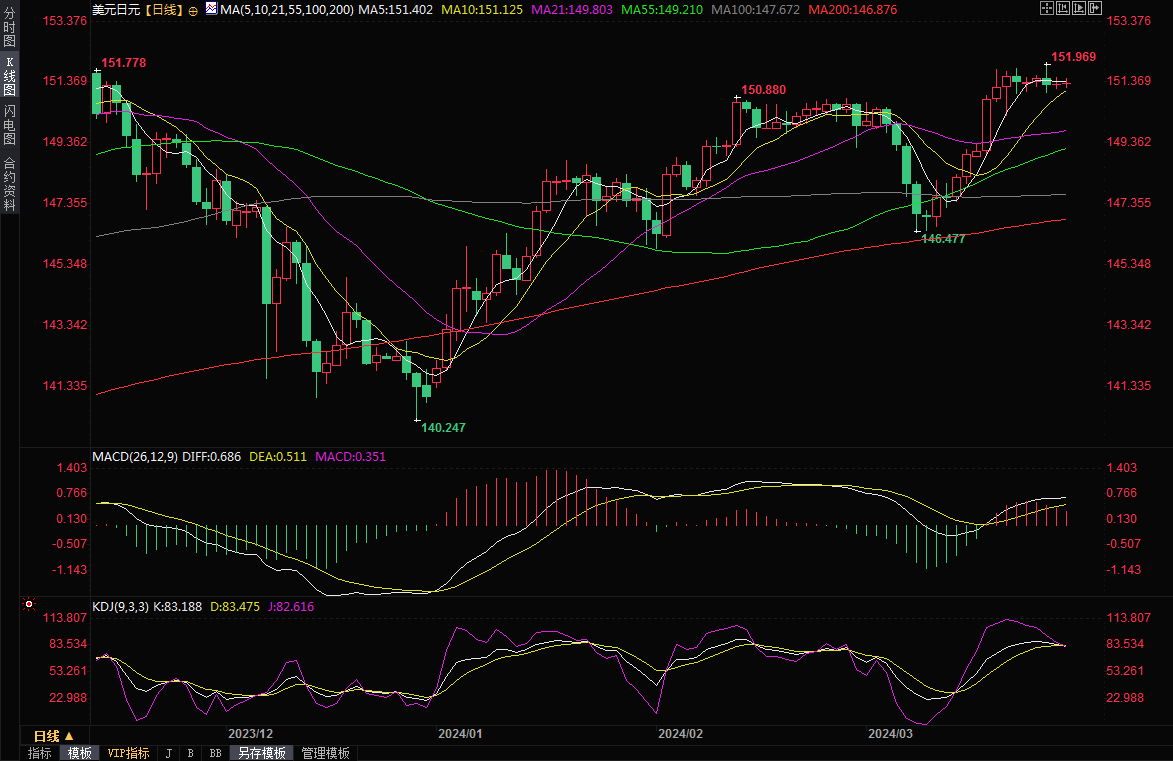The image size is (1173, 761).
Task: Click the gray MA100:147.672 value
Action: (x=756, y=10)
